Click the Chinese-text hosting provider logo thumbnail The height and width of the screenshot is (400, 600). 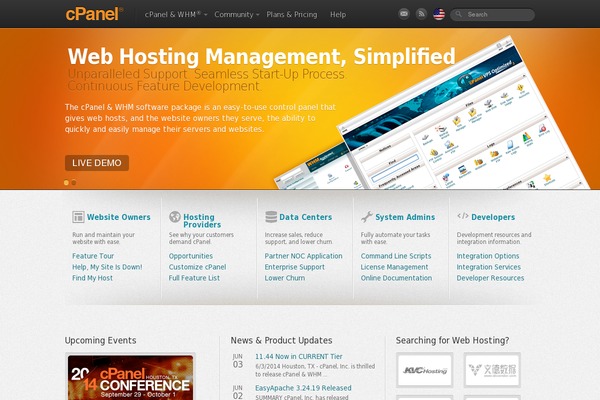[492, 370]
